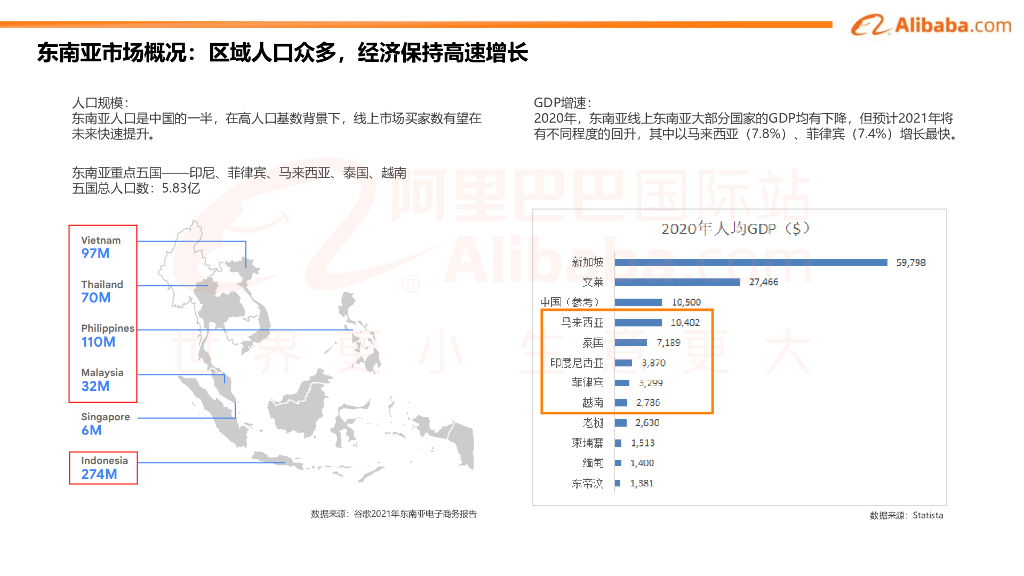Click the line listing the five key countries
Viewport: 1024px width, 576px height.
239,173
